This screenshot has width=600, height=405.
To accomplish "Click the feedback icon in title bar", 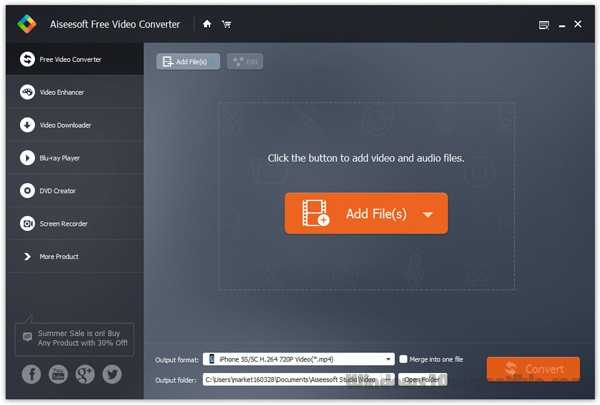I will 544,24.
